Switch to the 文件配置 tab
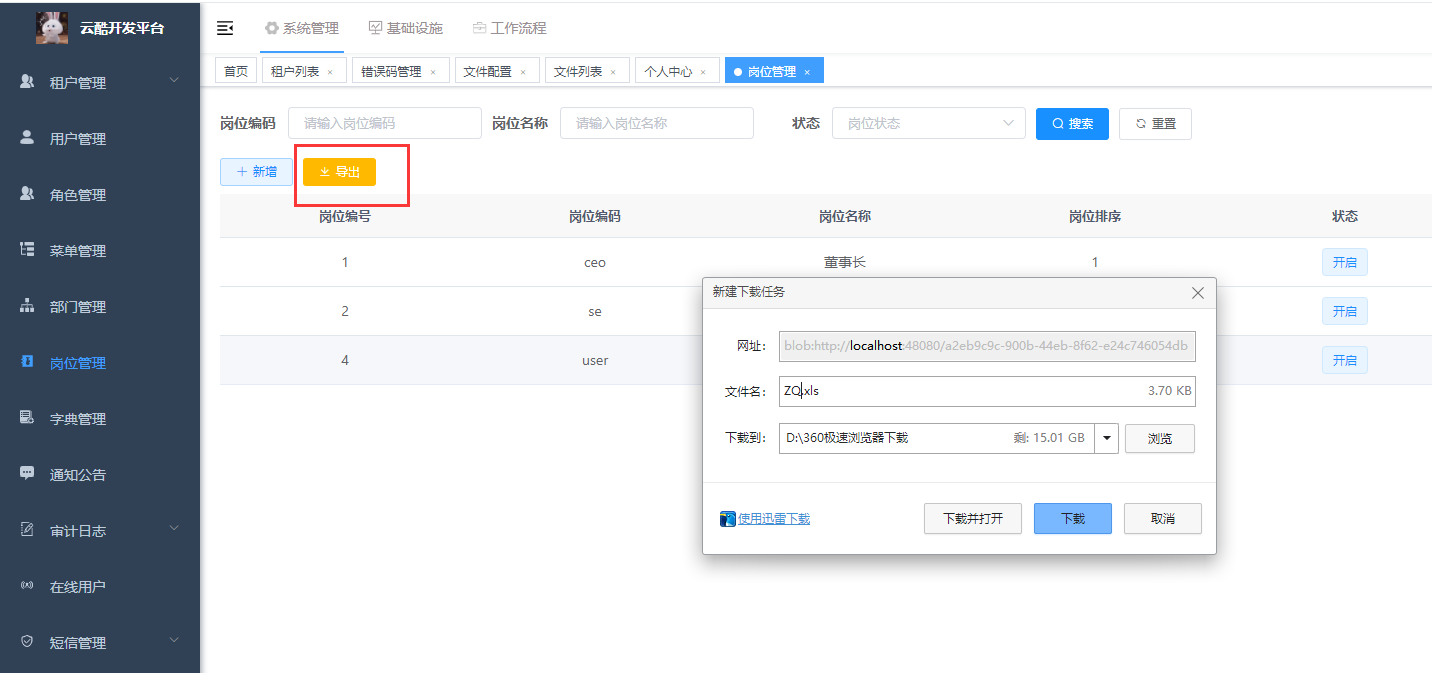The width and height of the screenshot is (1432, 673). (497, 71)
